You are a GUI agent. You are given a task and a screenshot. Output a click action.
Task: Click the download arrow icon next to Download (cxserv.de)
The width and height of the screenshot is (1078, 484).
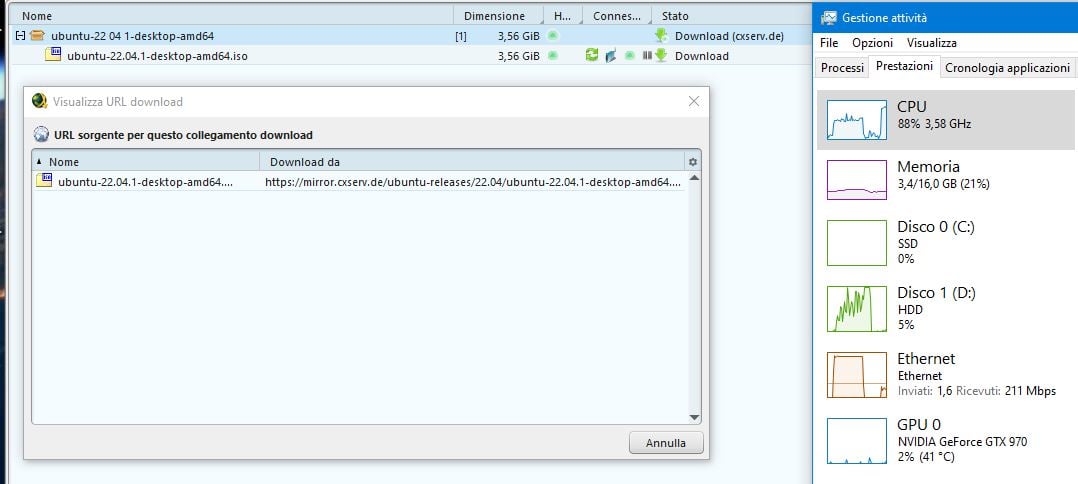pos(661,36)
